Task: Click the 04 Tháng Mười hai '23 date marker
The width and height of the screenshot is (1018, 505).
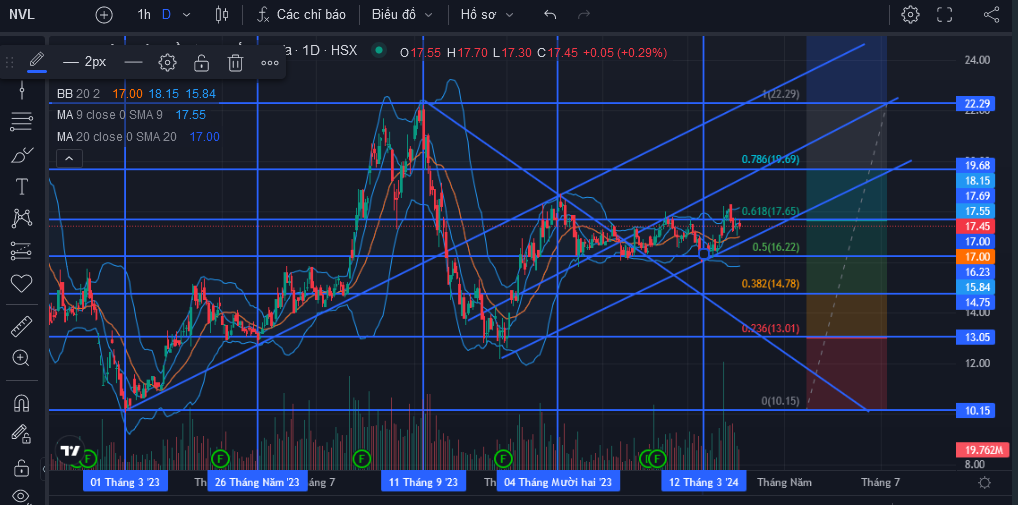Action: click(558, 482)
